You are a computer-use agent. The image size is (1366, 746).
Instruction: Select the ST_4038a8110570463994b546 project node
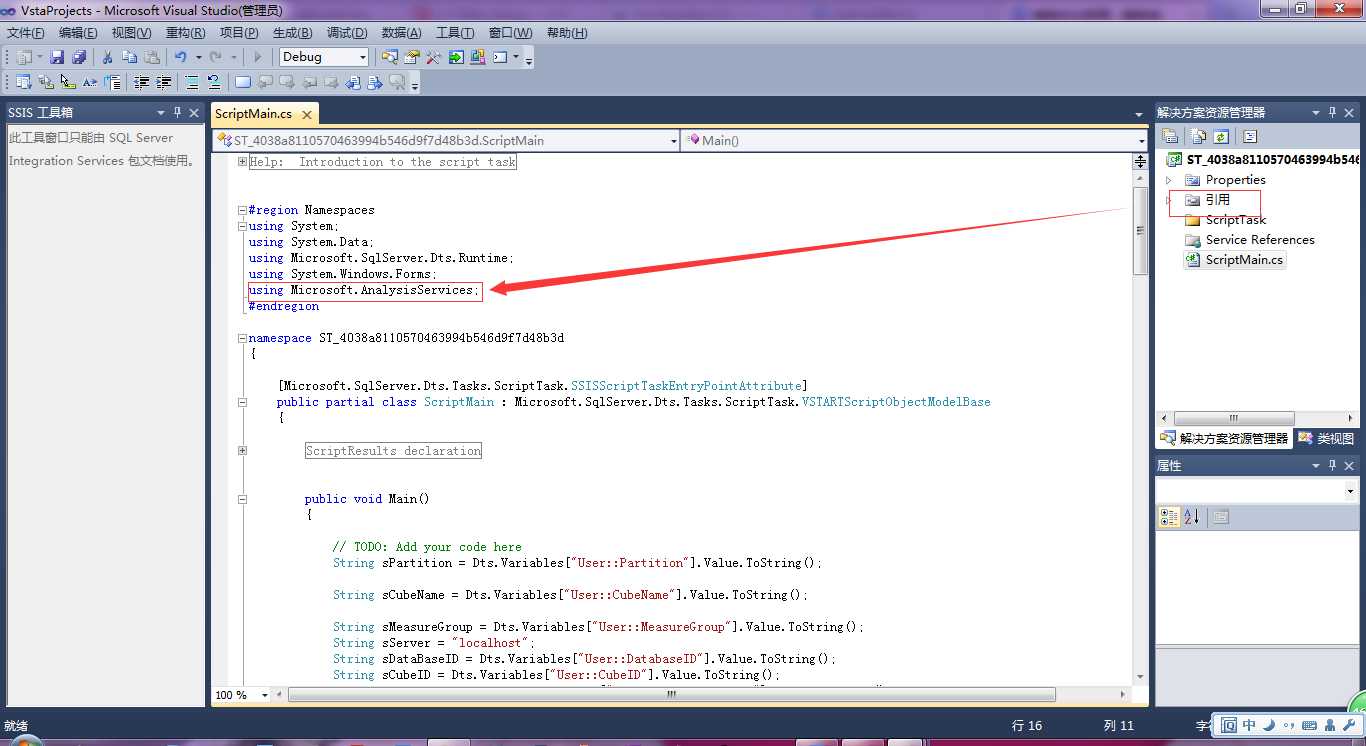[1272, 160]
